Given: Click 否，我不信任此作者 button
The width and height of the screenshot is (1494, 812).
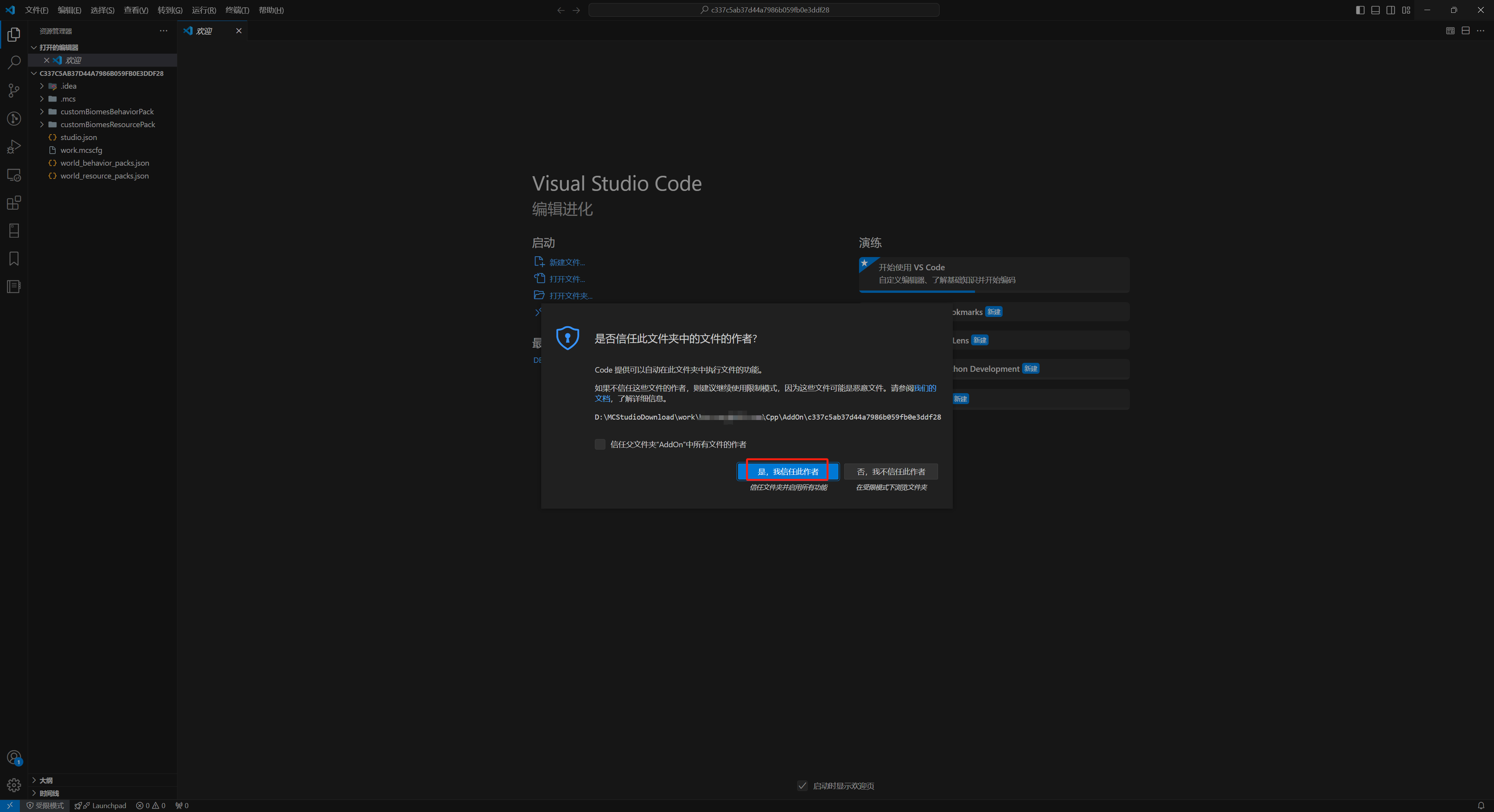Looking at the screenshot, I should pos(891,472).
